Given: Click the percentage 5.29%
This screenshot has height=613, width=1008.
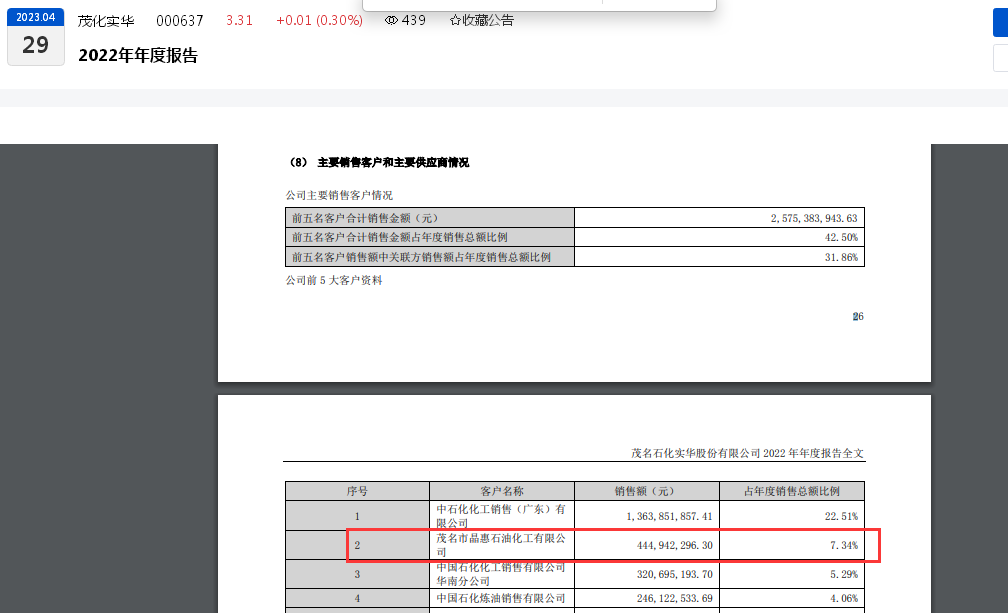Looking at the screenshot, I should 844,574.
